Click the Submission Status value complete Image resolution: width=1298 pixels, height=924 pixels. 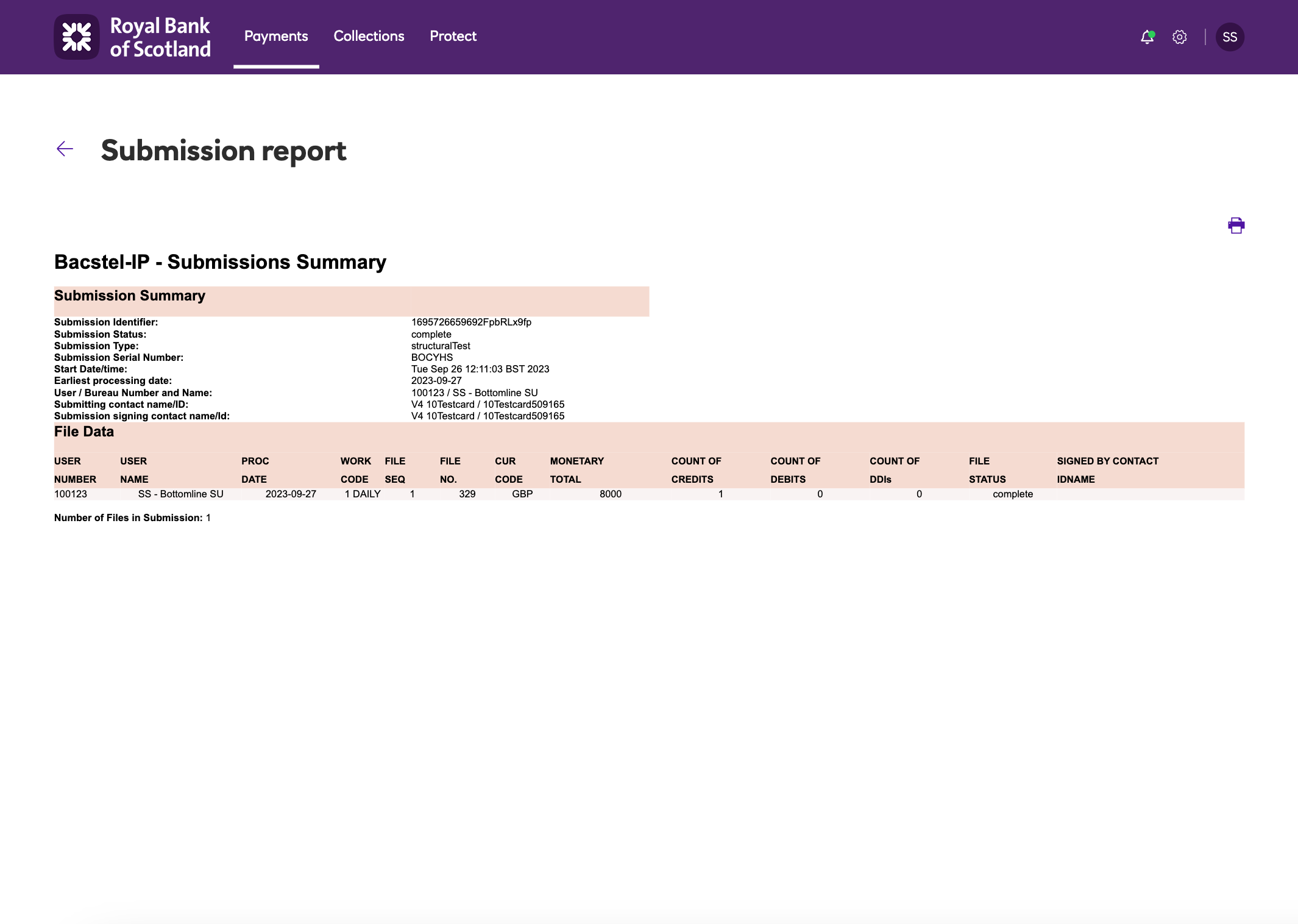(x=431, y=334)
